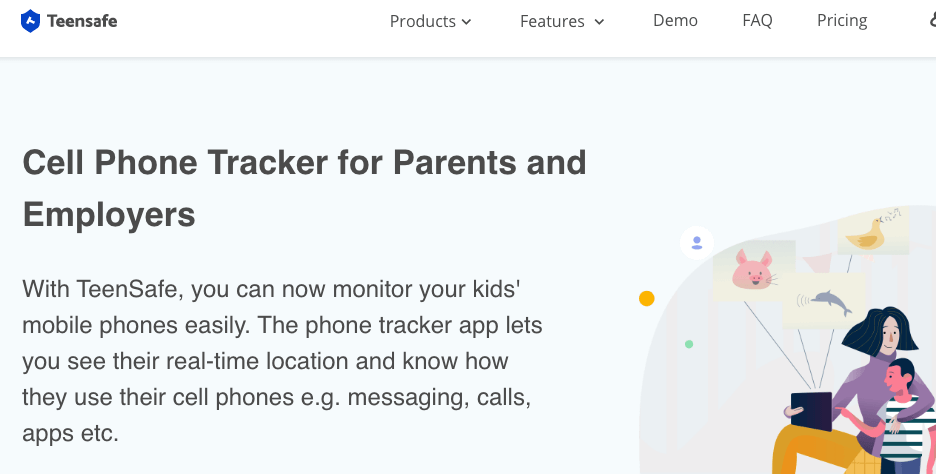The height and width of the screenshot is (474, 936).
Task: Click the small green dot decoration
Action: click(689, 344)
